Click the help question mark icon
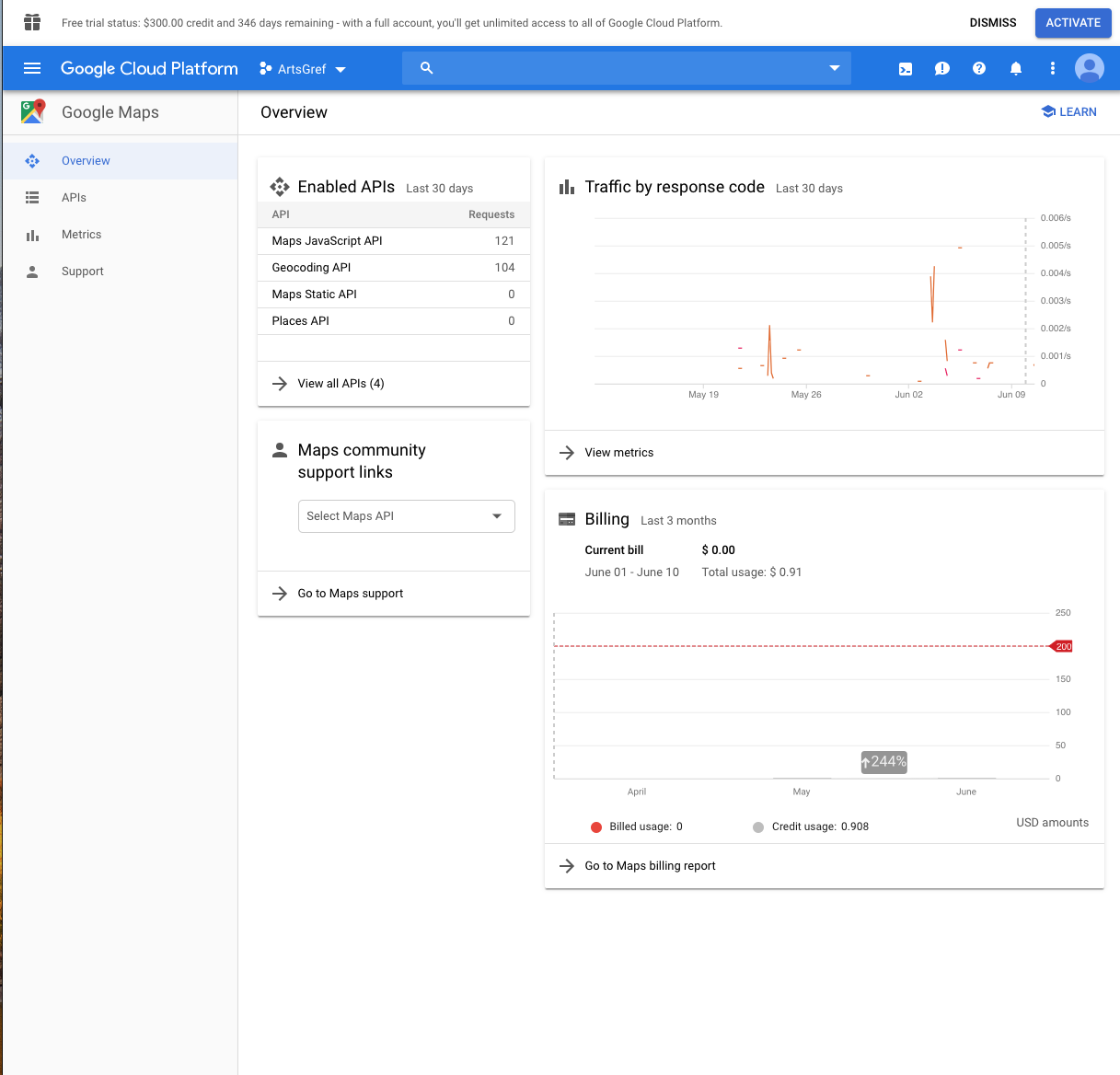The width and height of the screenshot is (1120, 1075). (979, 69)
